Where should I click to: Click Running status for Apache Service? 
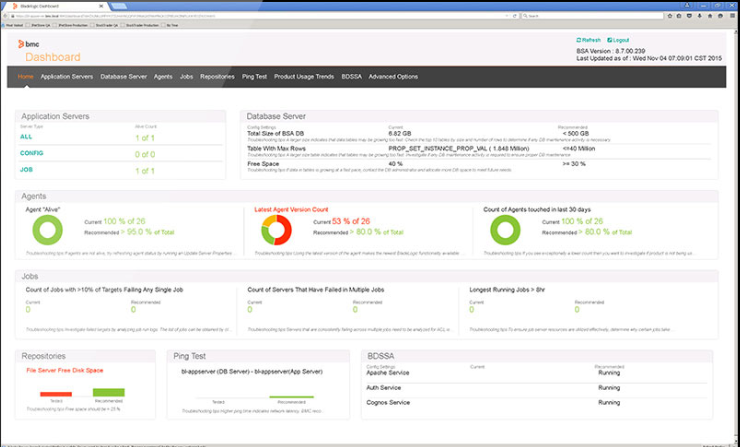point(609,373)
